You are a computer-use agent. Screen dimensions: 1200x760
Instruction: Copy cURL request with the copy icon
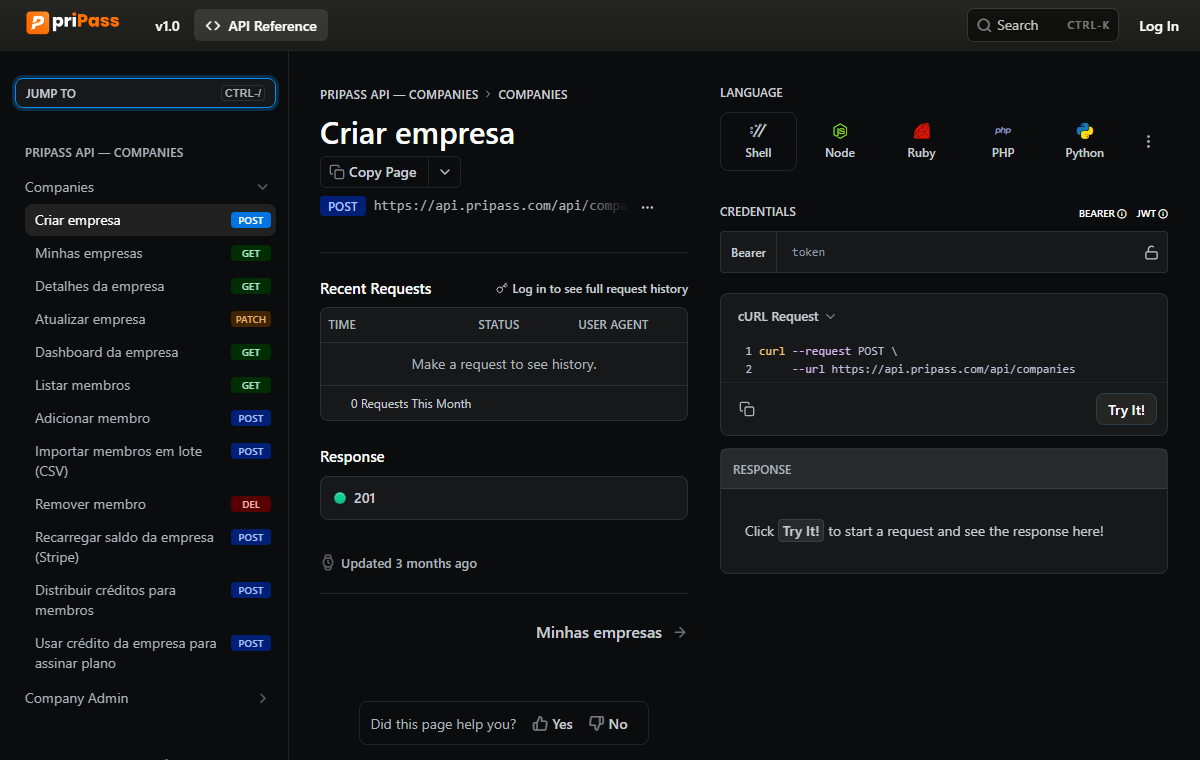click(x=747, y=409)
